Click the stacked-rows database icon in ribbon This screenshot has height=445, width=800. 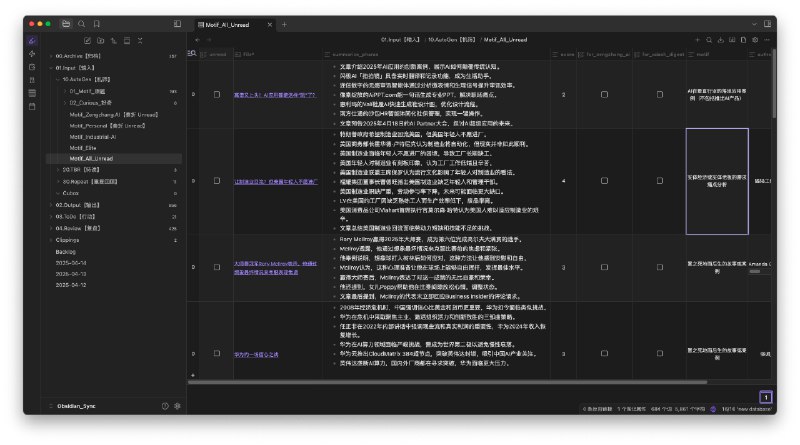click(x=32, y=93)
